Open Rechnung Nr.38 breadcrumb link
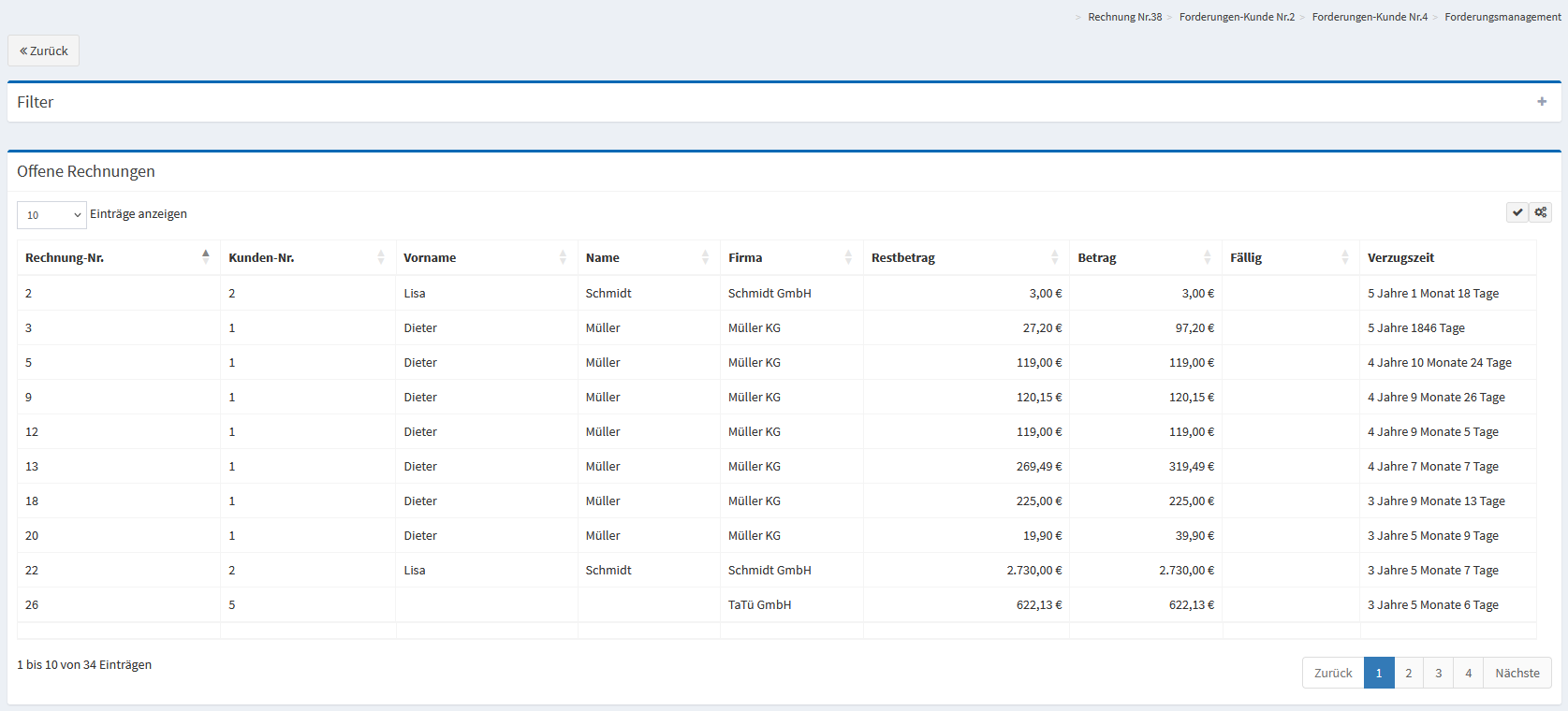The height and width of the screenshot is (711, 1568). pyautogui.click(x=1124, y=17)
